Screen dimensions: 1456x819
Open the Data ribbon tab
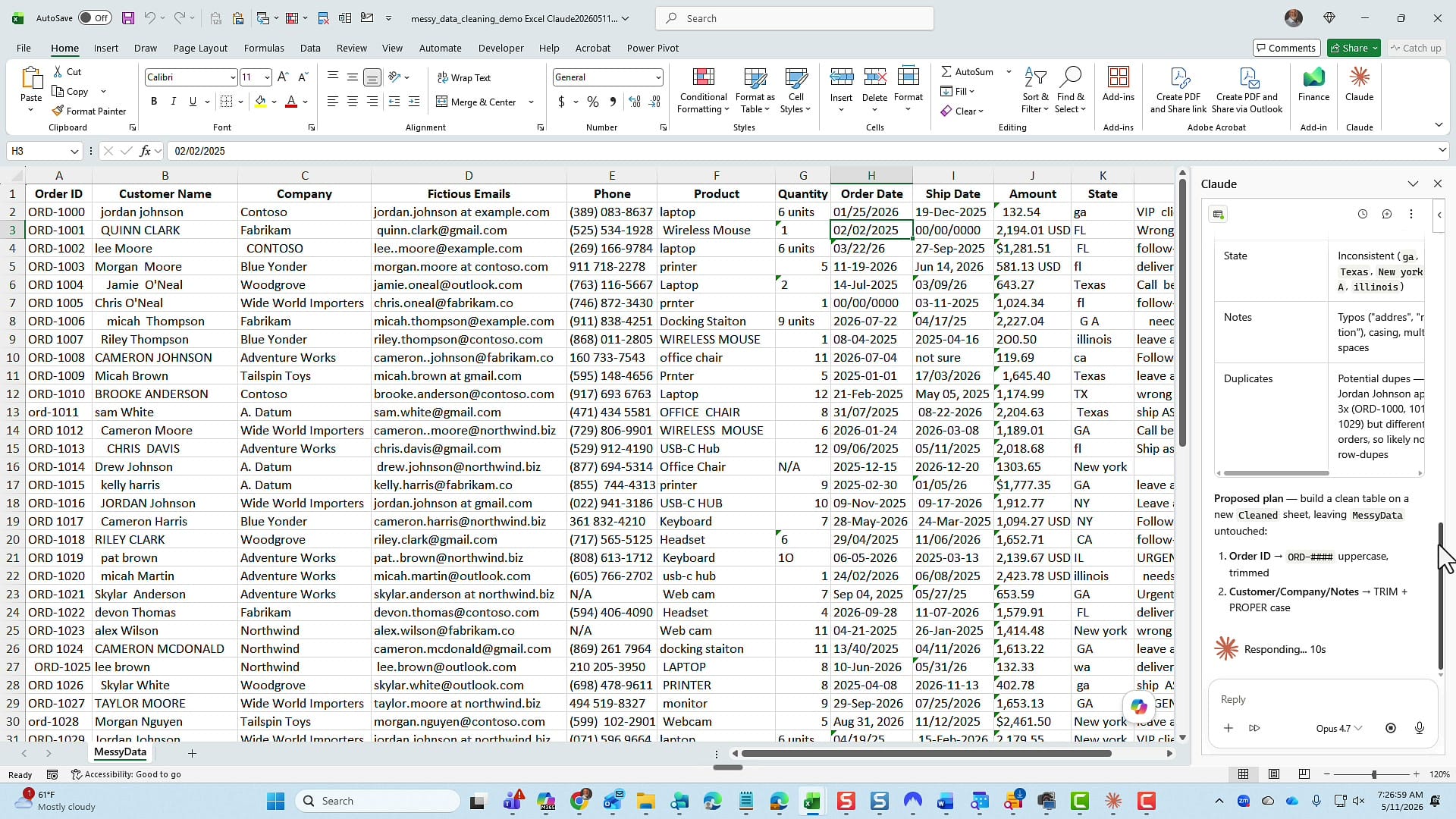click(309, 48)
